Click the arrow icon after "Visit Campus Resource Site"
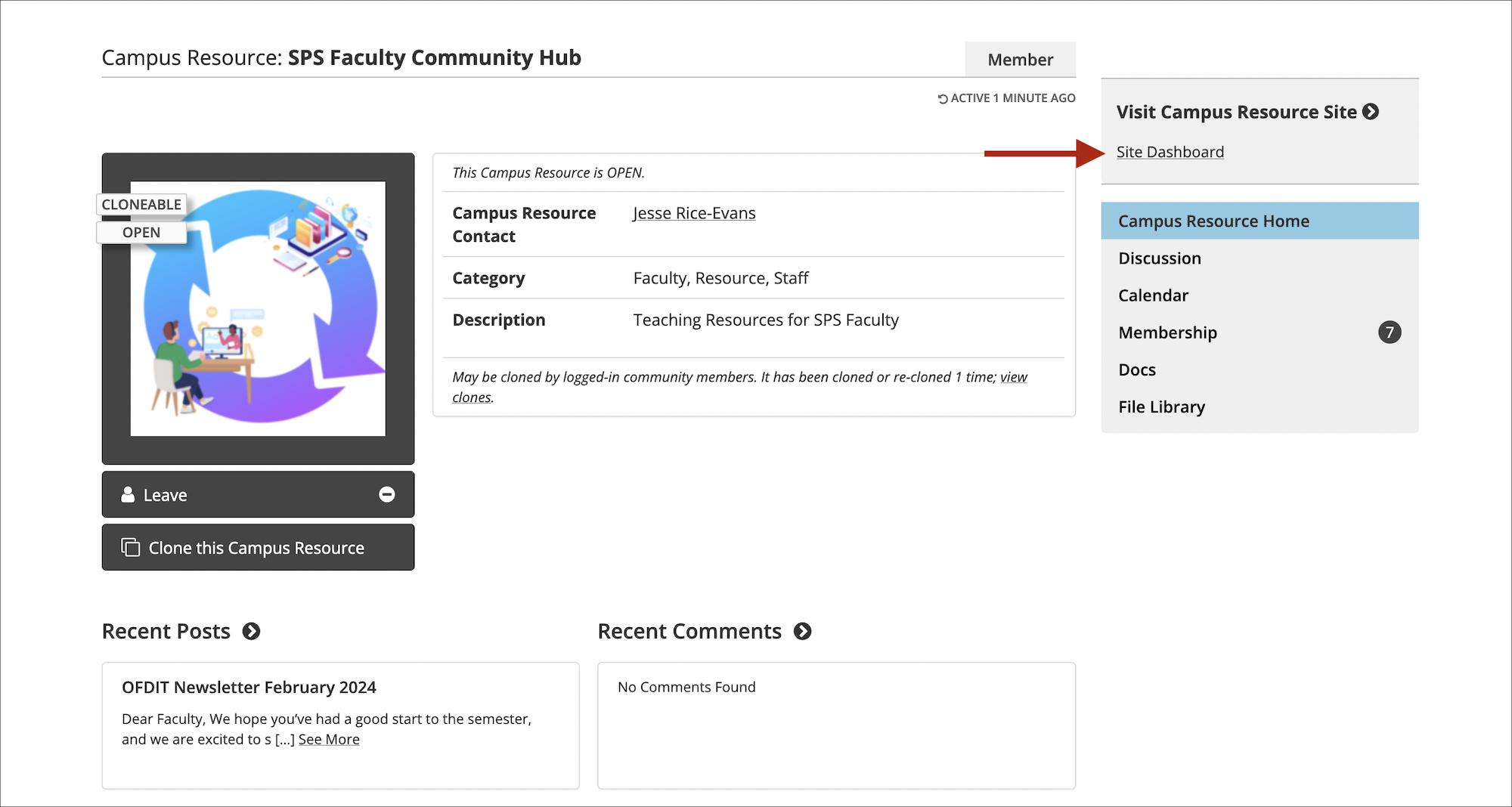Screen dimensions: 1512x807 1371,112
